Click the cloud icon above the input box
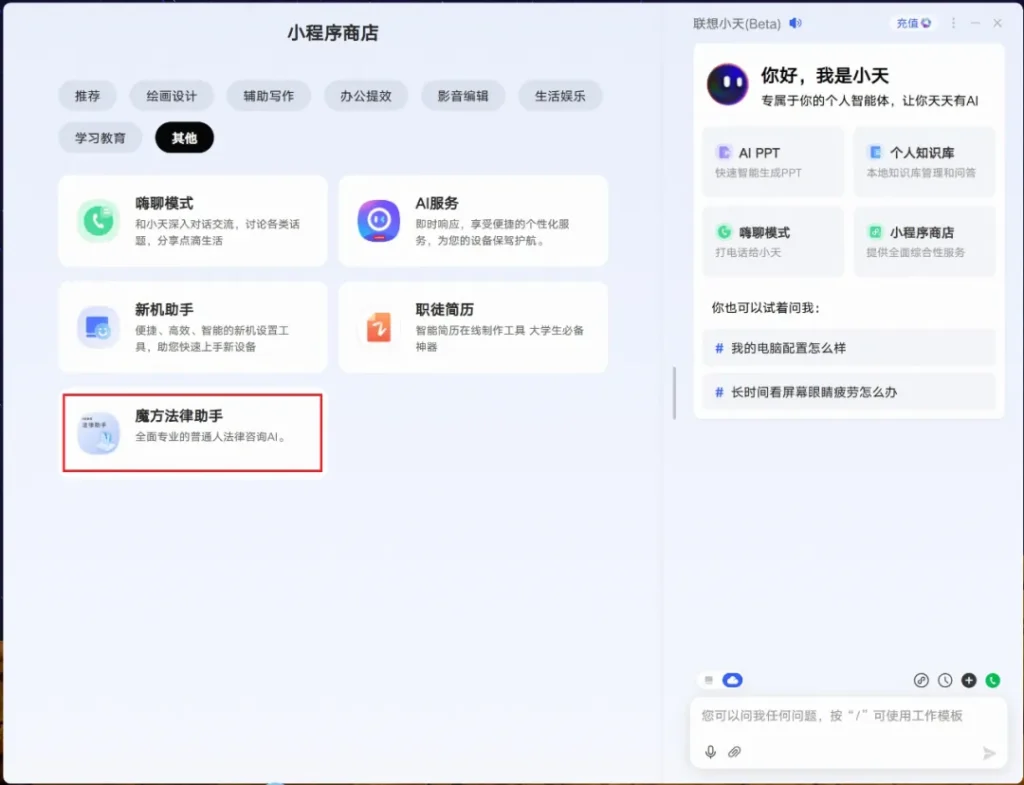This screenshot has height=785, width=1024. pos(733,679)
